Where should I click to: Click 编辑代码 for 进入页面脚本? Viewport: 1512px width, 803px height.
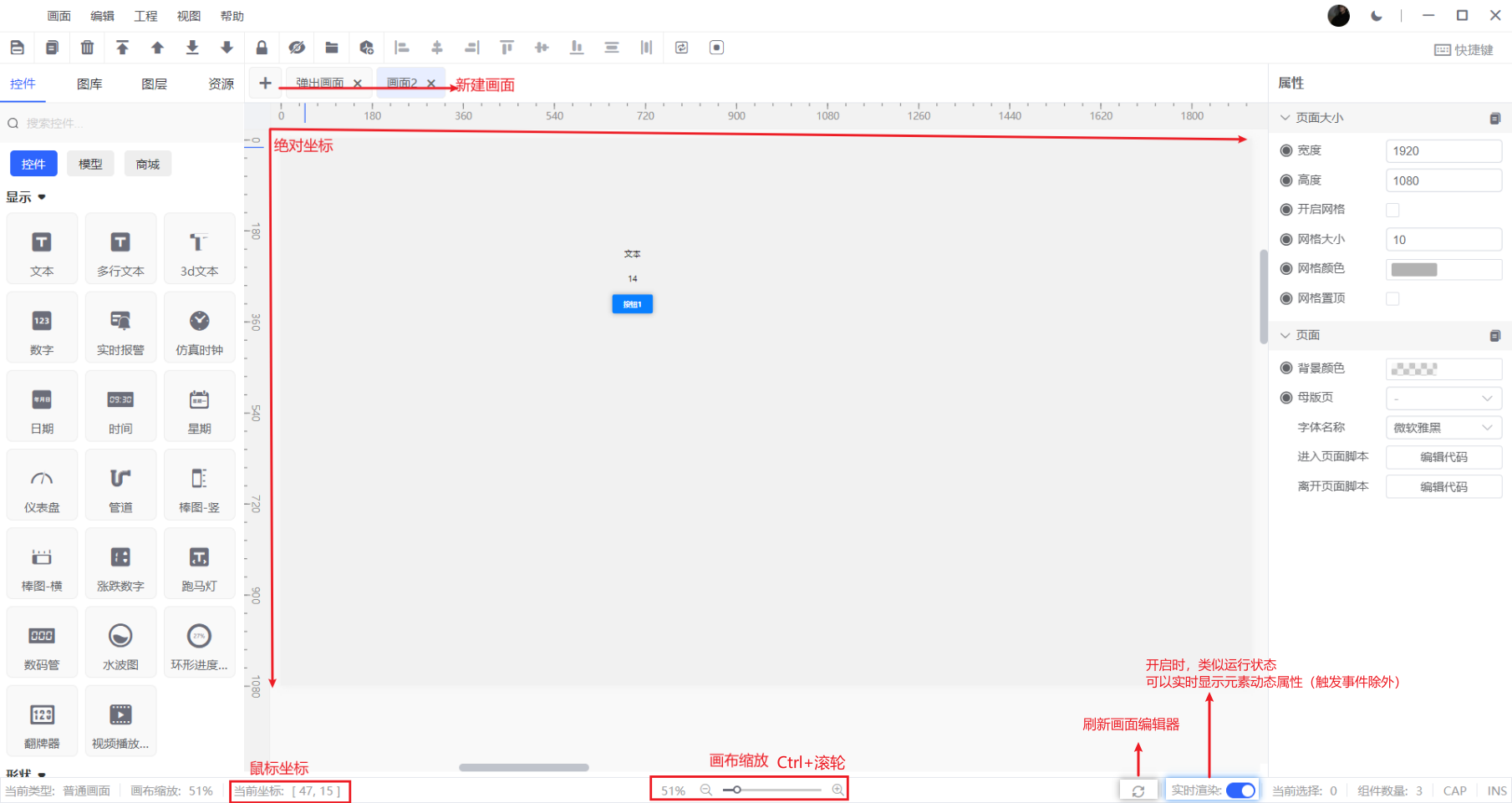[1443, 457]
